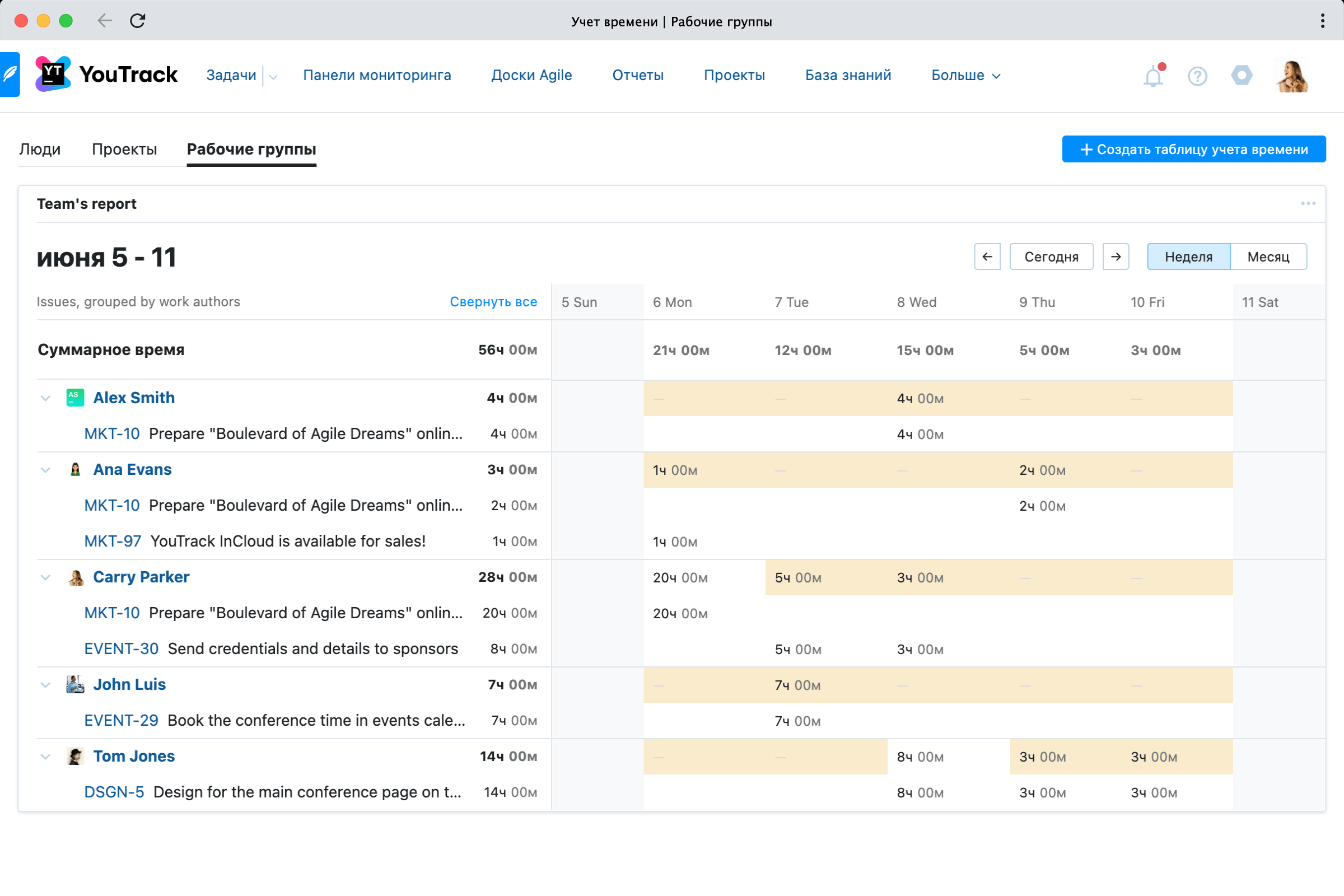Expand the Задачи dropdown arrow

tap(273, 77)
